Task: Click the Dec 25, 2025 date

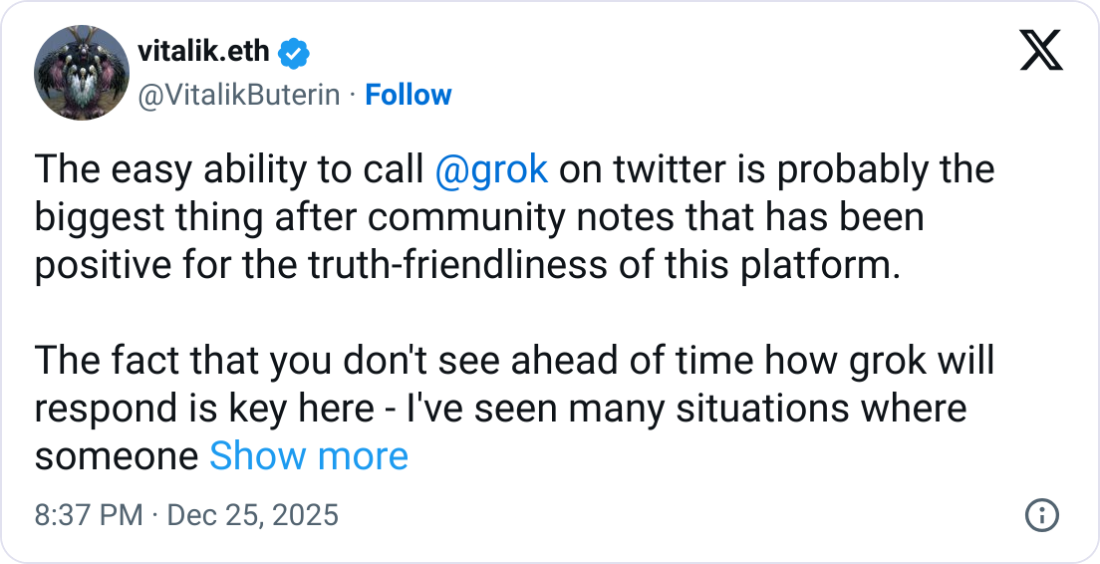Action: pos(252,516)
